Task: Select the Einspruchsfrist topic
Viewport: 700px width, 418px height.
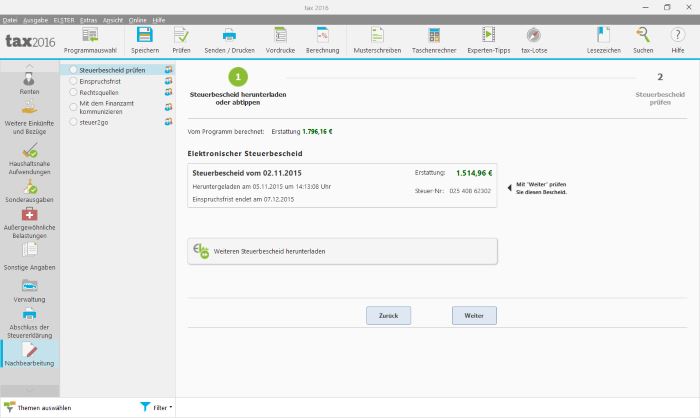Action: click(100, 81)
